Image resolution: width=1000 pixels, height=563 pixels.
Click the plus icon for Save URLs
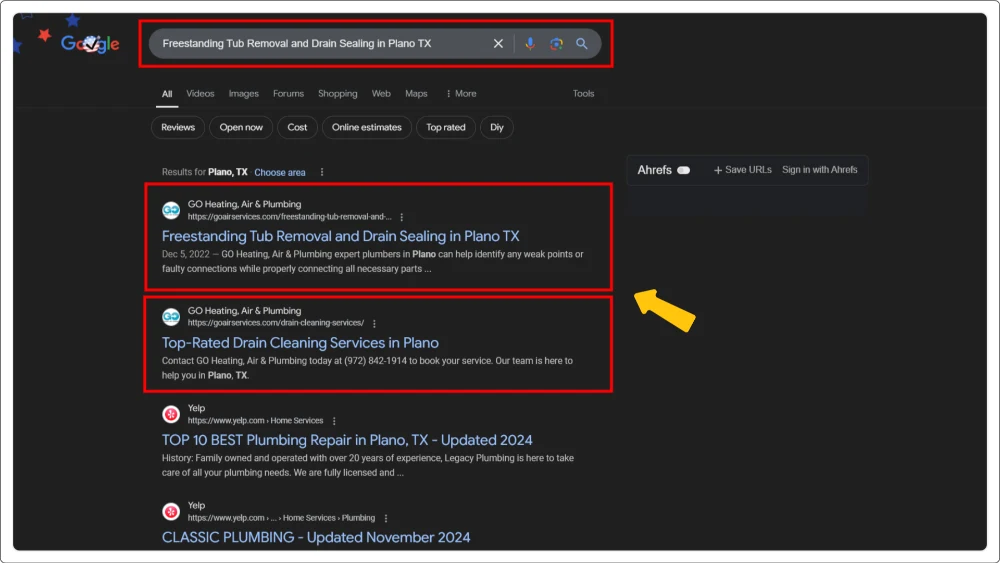[x=718, y=170]
